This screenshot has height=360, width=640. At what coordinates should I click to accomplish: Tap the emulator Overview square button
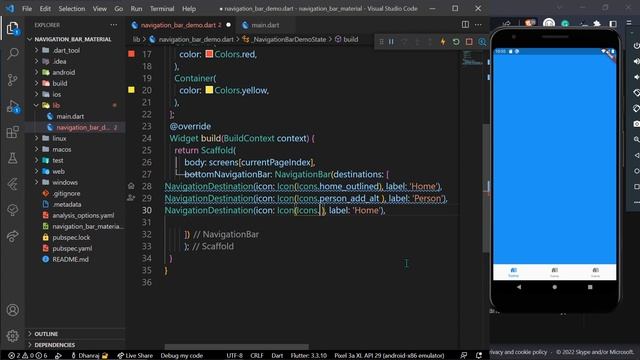coord(590,287)
